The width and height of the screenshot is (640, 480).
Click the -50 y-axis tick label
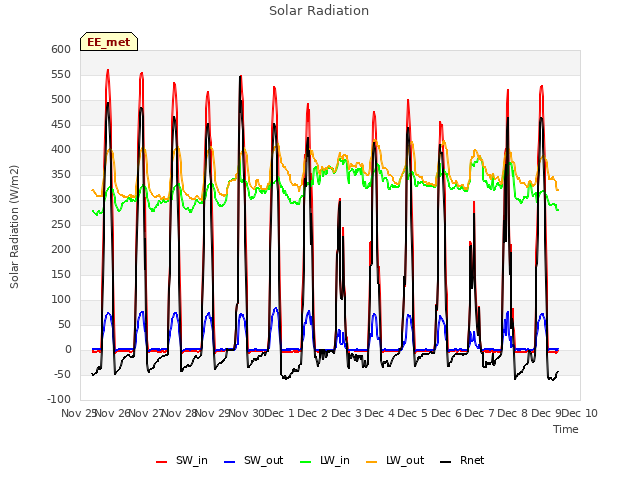tap(61, 374)
